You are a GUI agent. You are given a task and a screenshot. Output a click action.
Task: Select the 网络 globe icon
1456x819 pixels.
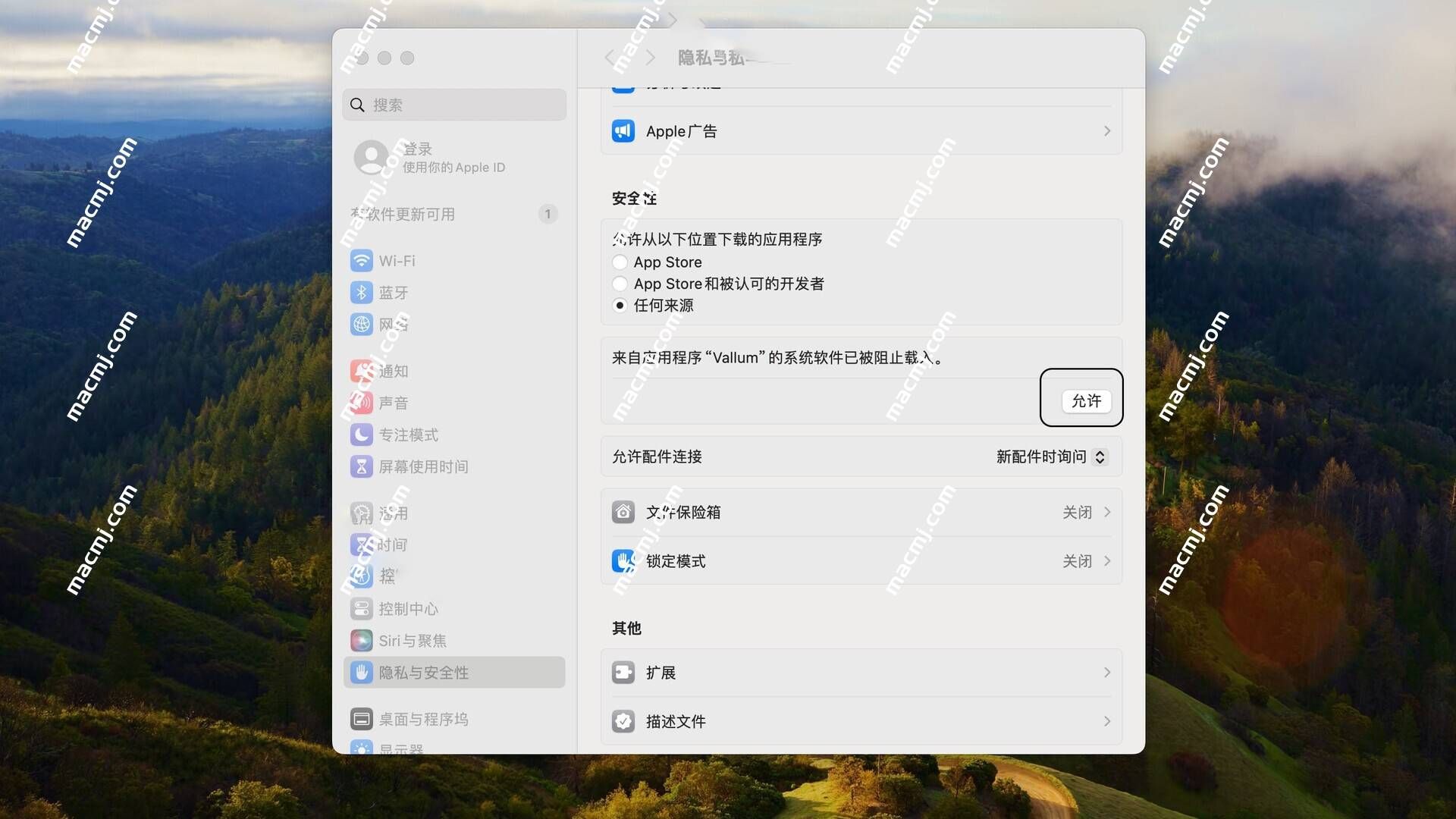tap(362, 325)
